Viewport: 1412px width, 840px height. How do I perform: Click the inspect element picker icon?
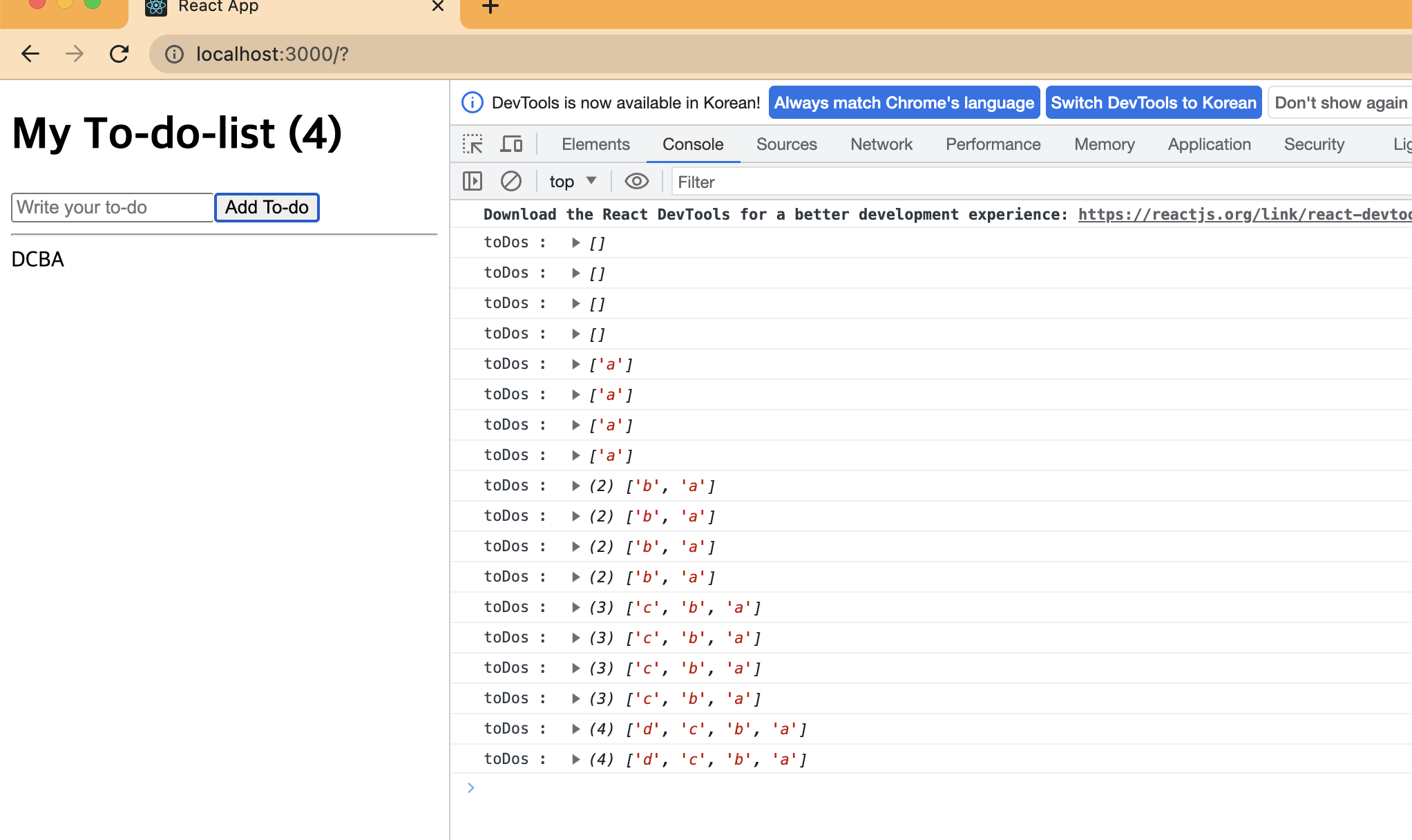click(473, 144)
